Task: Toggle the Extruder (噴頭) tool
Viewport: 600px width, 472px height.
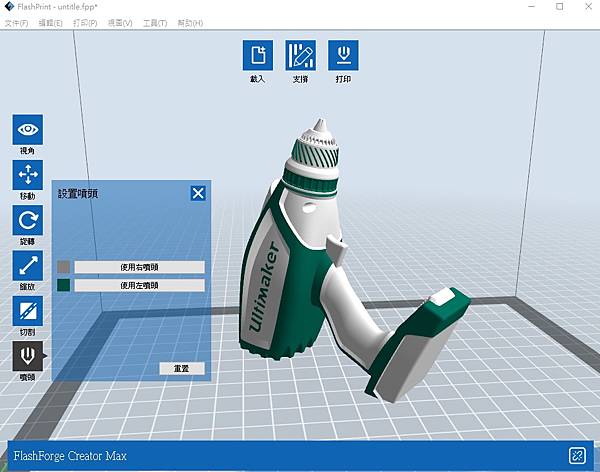Action: tap(28, 356)
